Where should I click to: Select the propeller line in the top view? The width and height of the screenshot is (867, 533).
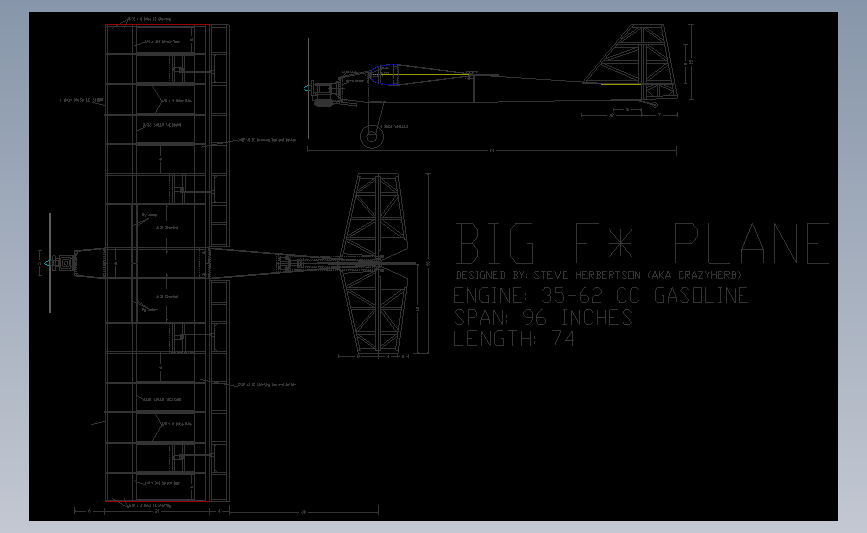coord(50,263)
